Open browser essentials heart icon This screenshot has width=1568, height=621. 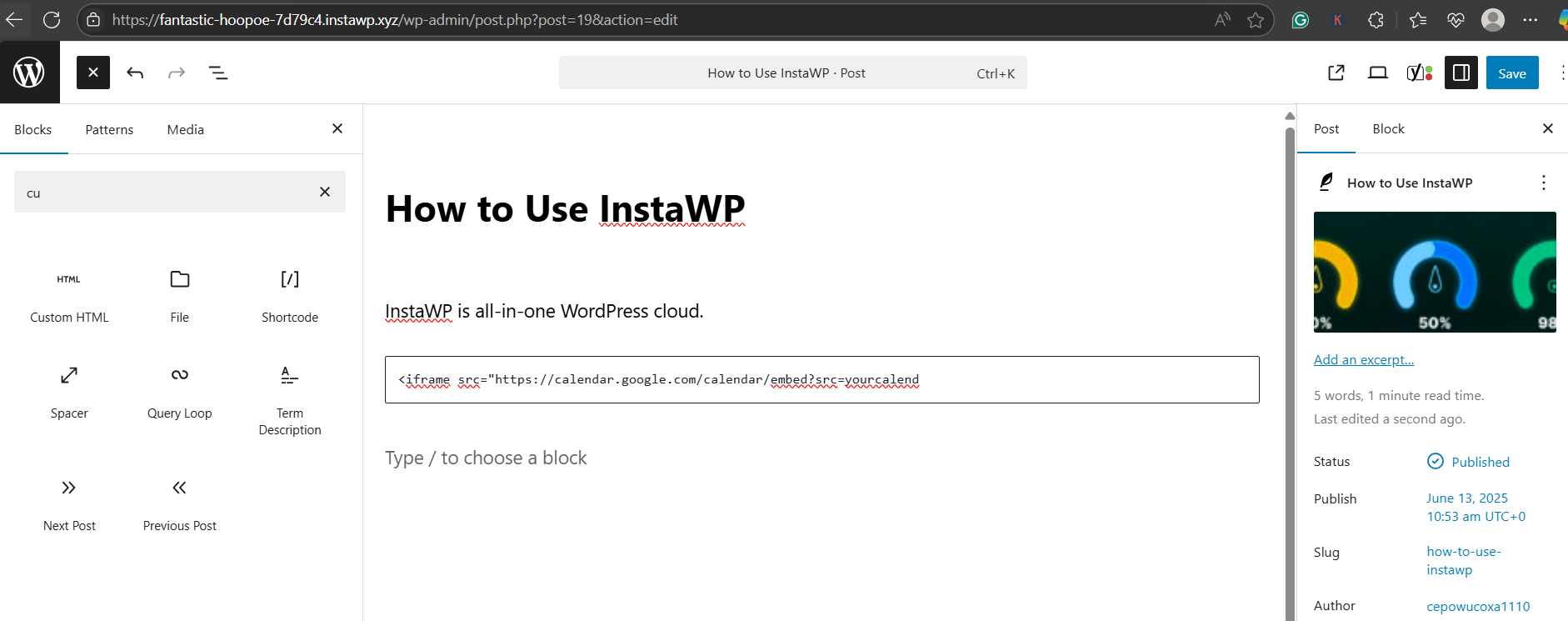1456,20
